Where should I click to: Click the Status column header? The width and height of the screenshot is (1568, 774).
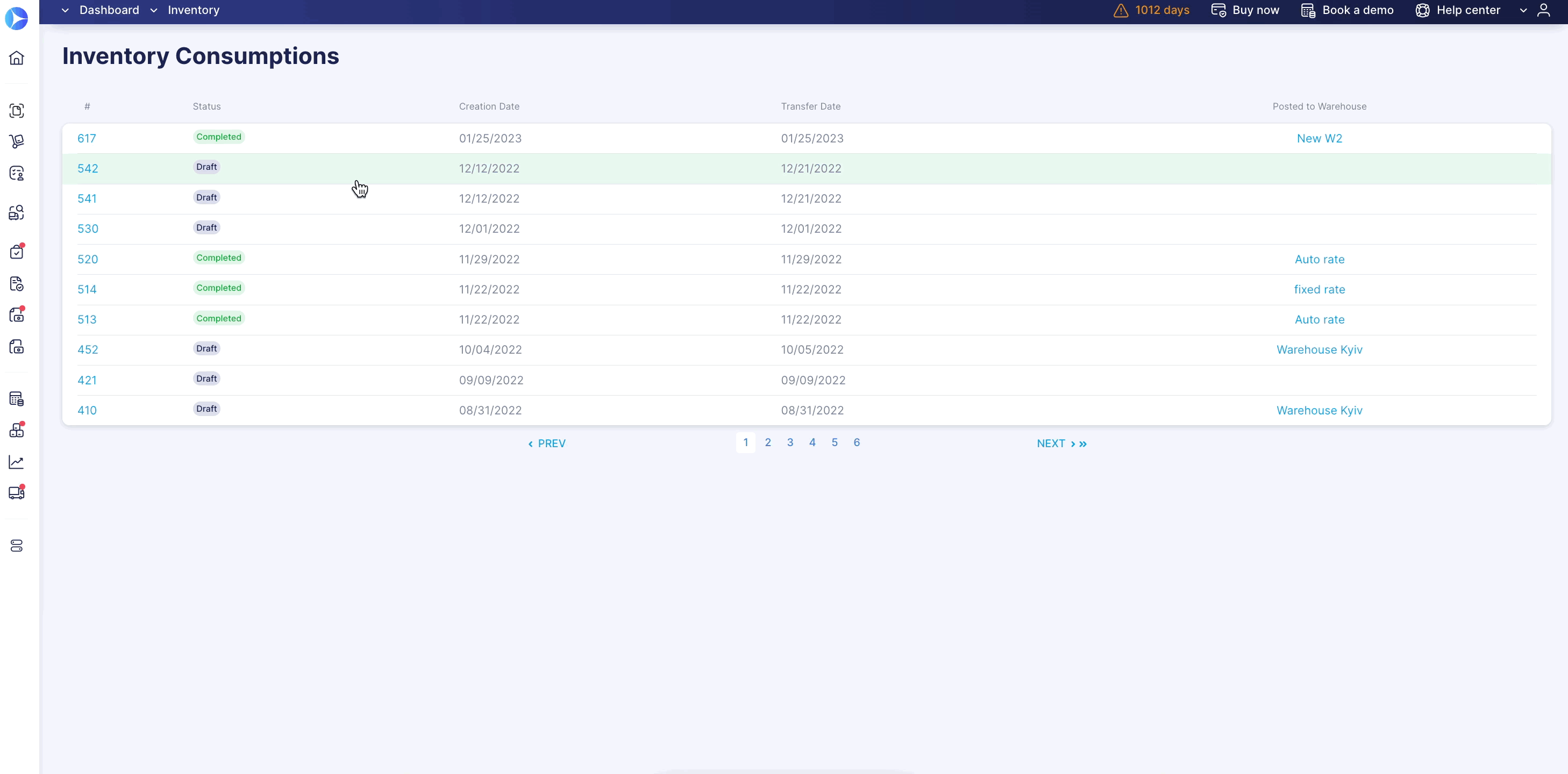(206, 106)
